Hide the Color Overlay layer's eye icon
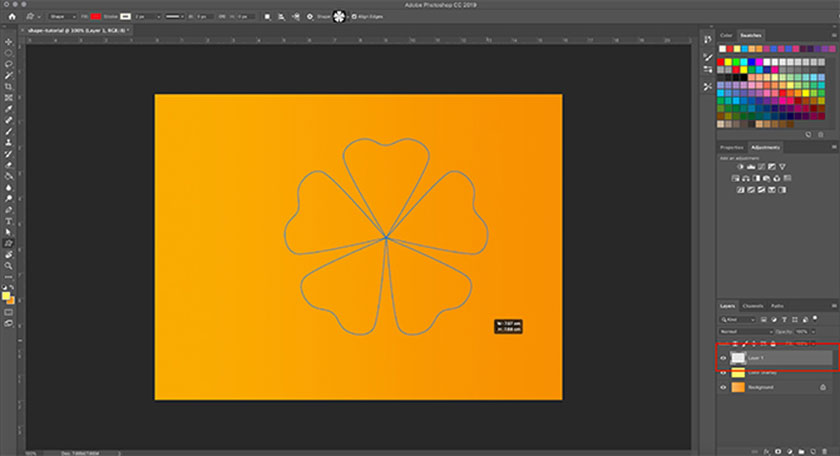 (723, 372)
